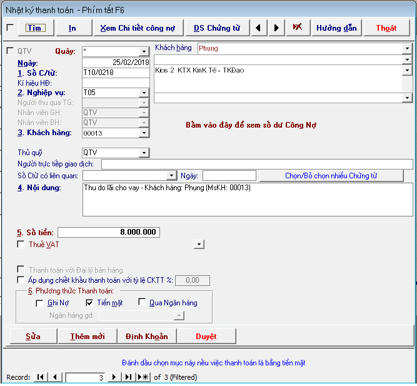The width and height of the screenshot is (417, 386).
Task: Jump to last record in navigator
Action: click(x=128, y=377)
